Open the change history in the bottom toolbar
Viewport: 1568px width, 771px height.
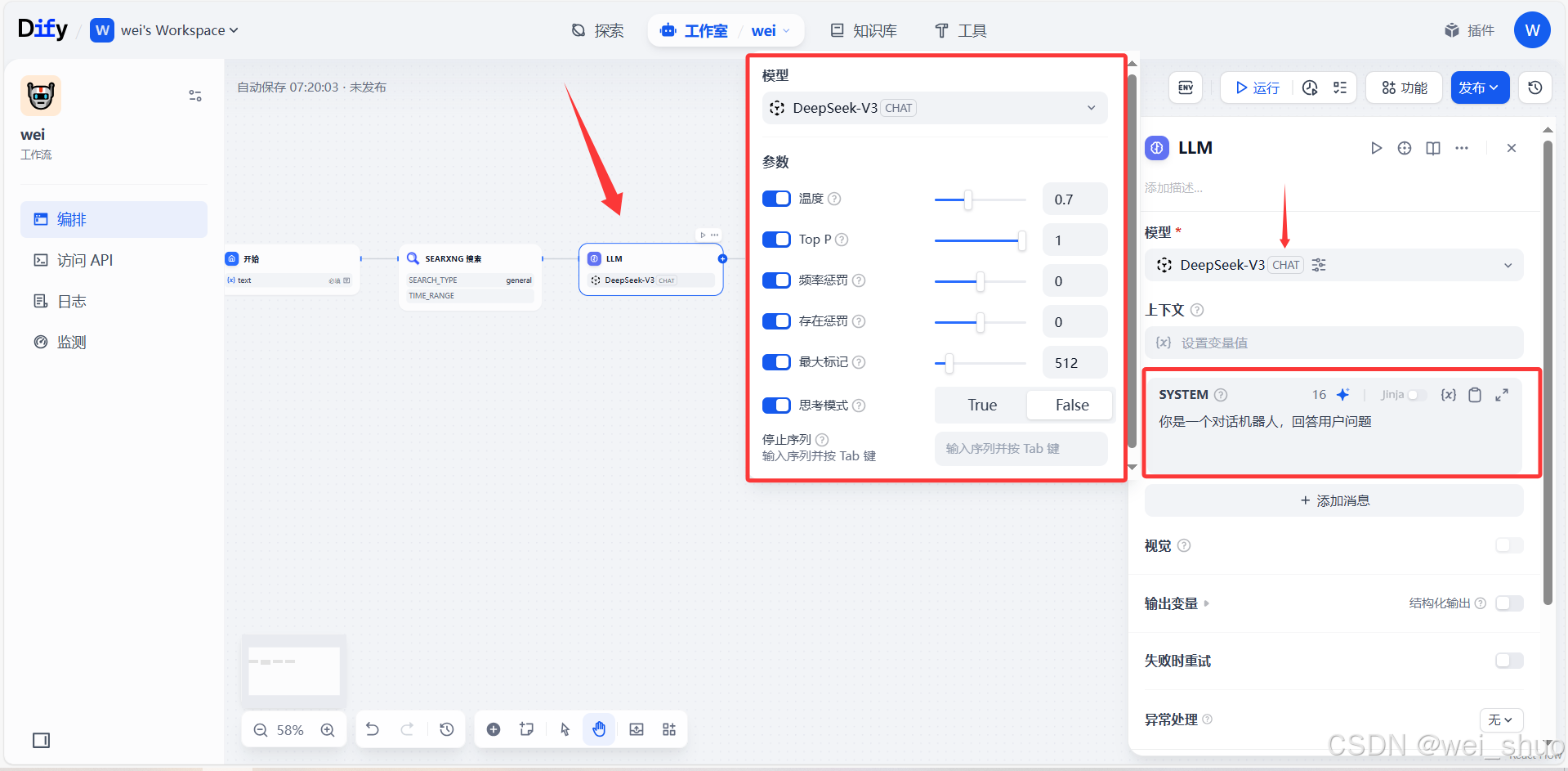coord(447,729)
